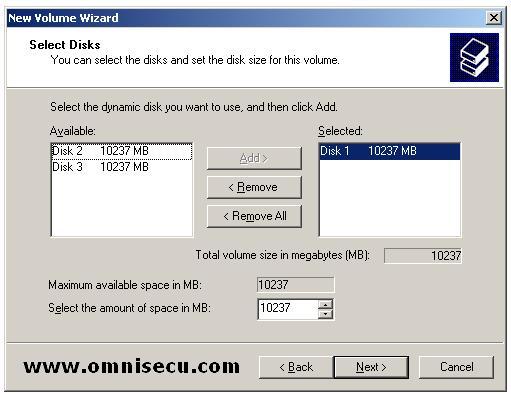Select Disk 1 in the Selected list
The height and width of the screenshot is (398, 511).
[x=390, y=151]
